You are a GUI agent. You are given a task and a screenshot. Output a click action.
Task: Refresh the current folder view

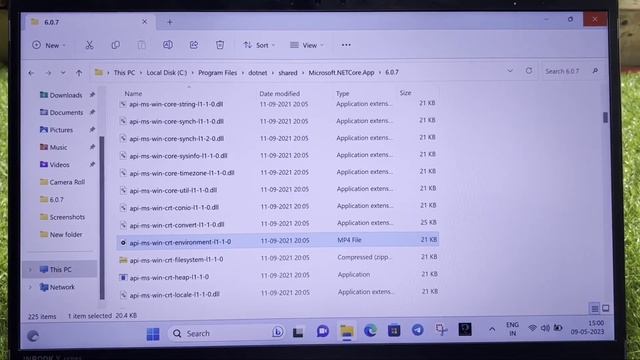529,71
